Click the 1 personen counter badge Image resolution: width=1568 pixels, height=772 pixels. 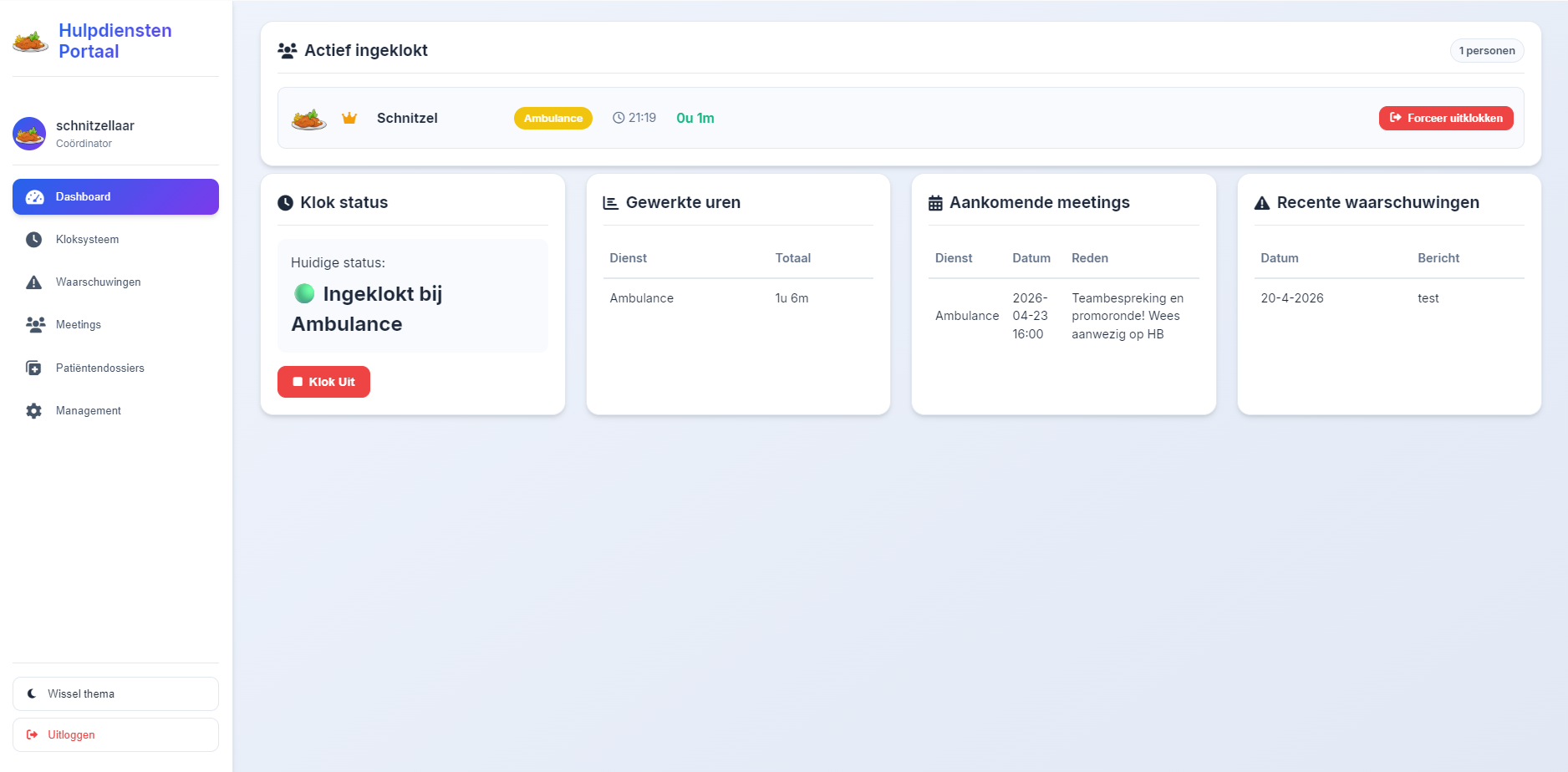(1486, 51)
